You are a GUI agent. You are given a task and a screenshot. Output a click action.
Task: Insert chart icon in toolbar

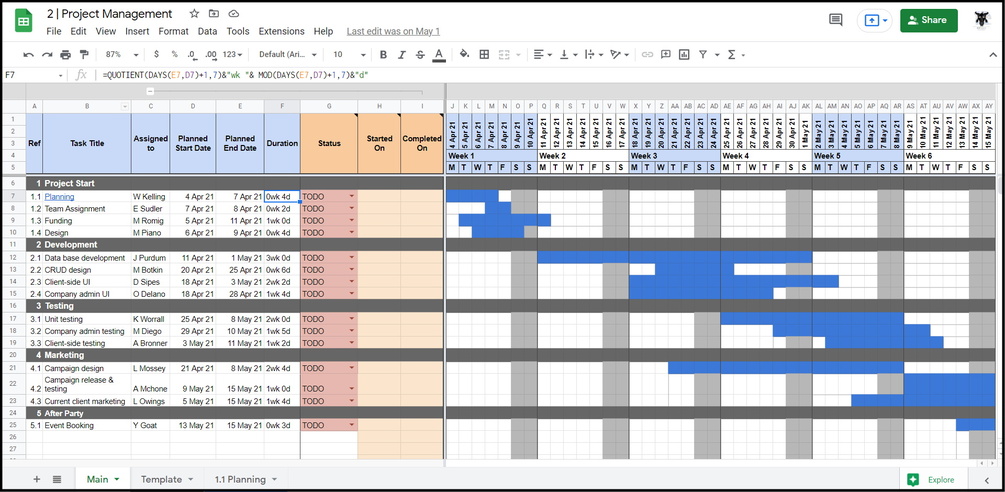pyautogui.click(x=685, y=54)
